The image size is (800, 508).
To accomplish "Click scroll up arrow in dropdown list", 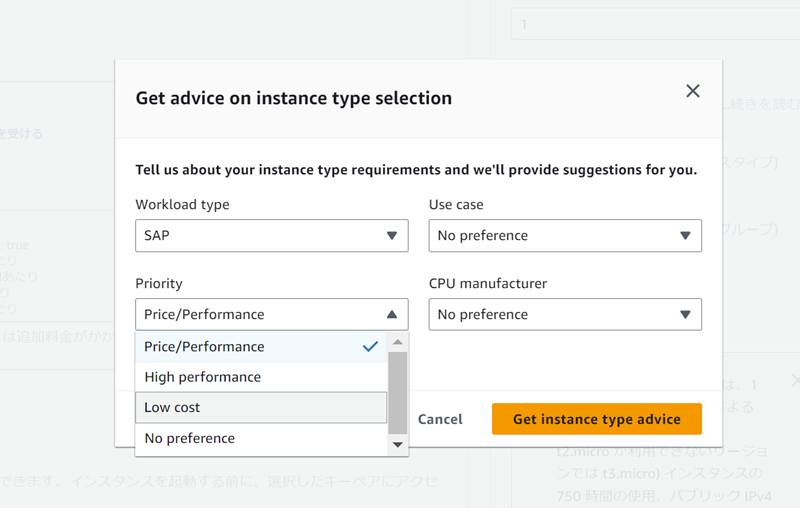I will [x=397, y=342].
